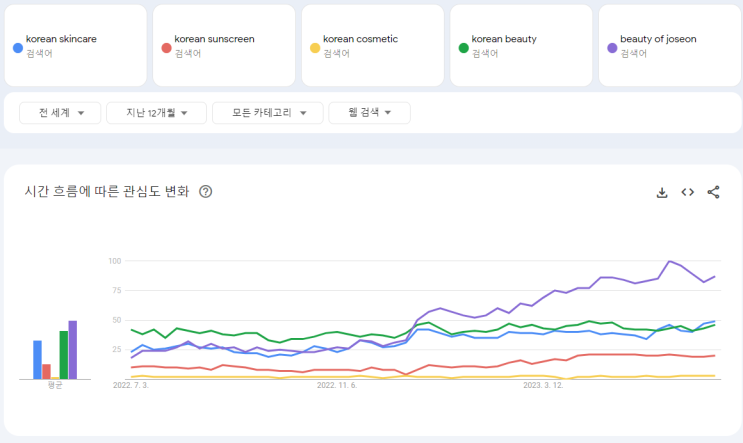
Task: Click the 2022. 11. 6. timeline date label
Action: [333, 383]
